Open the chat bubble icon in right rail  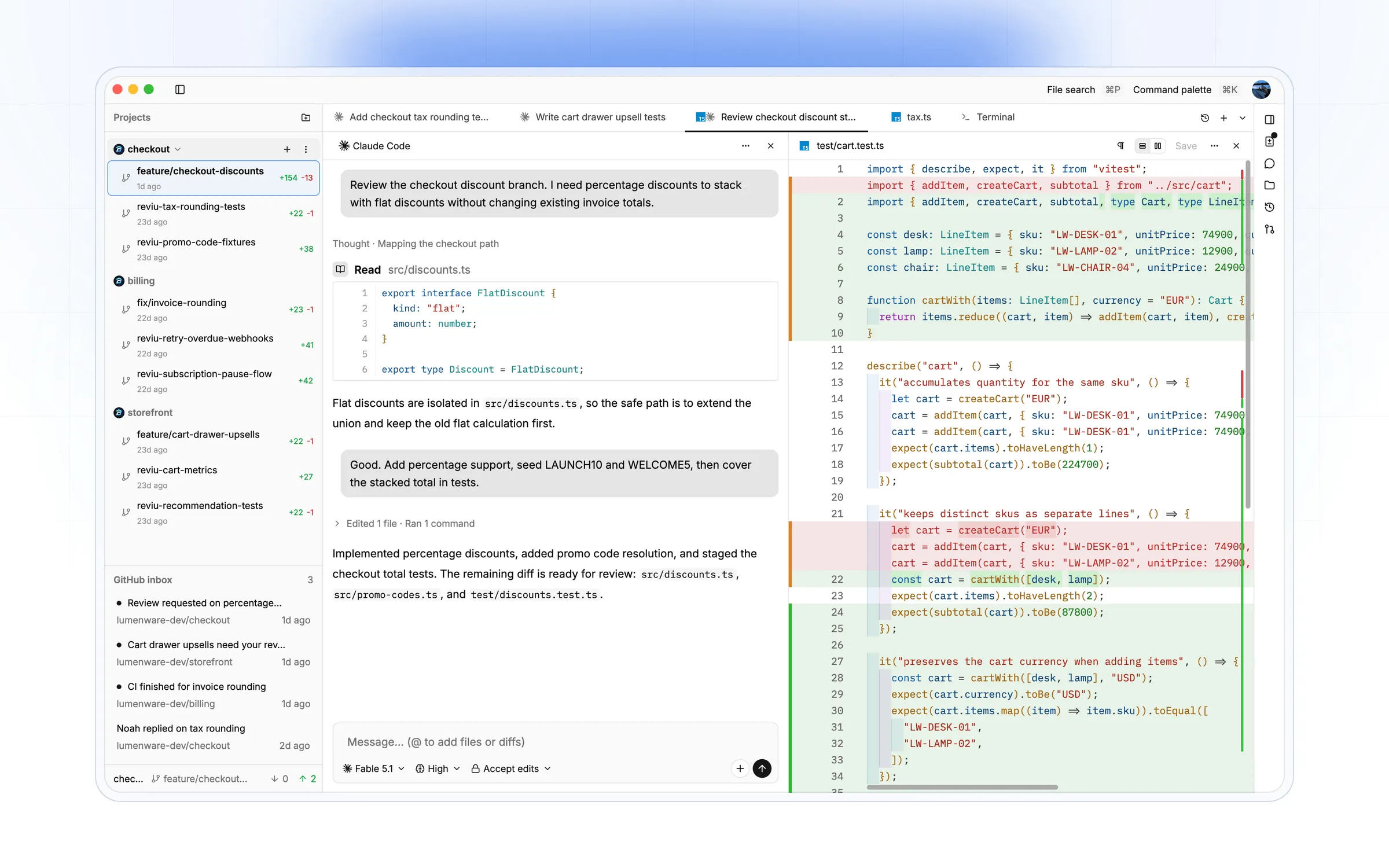[1270, 164]
